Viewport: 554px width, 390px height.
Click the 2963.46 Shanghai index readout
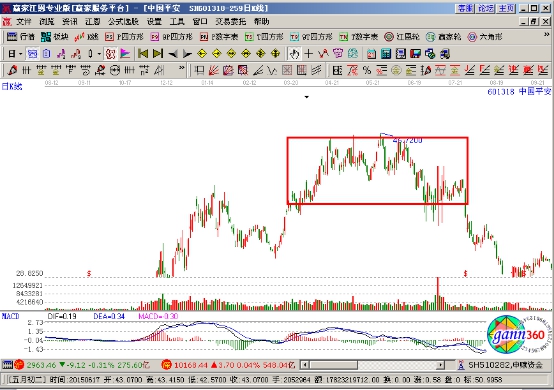(41, 365)
